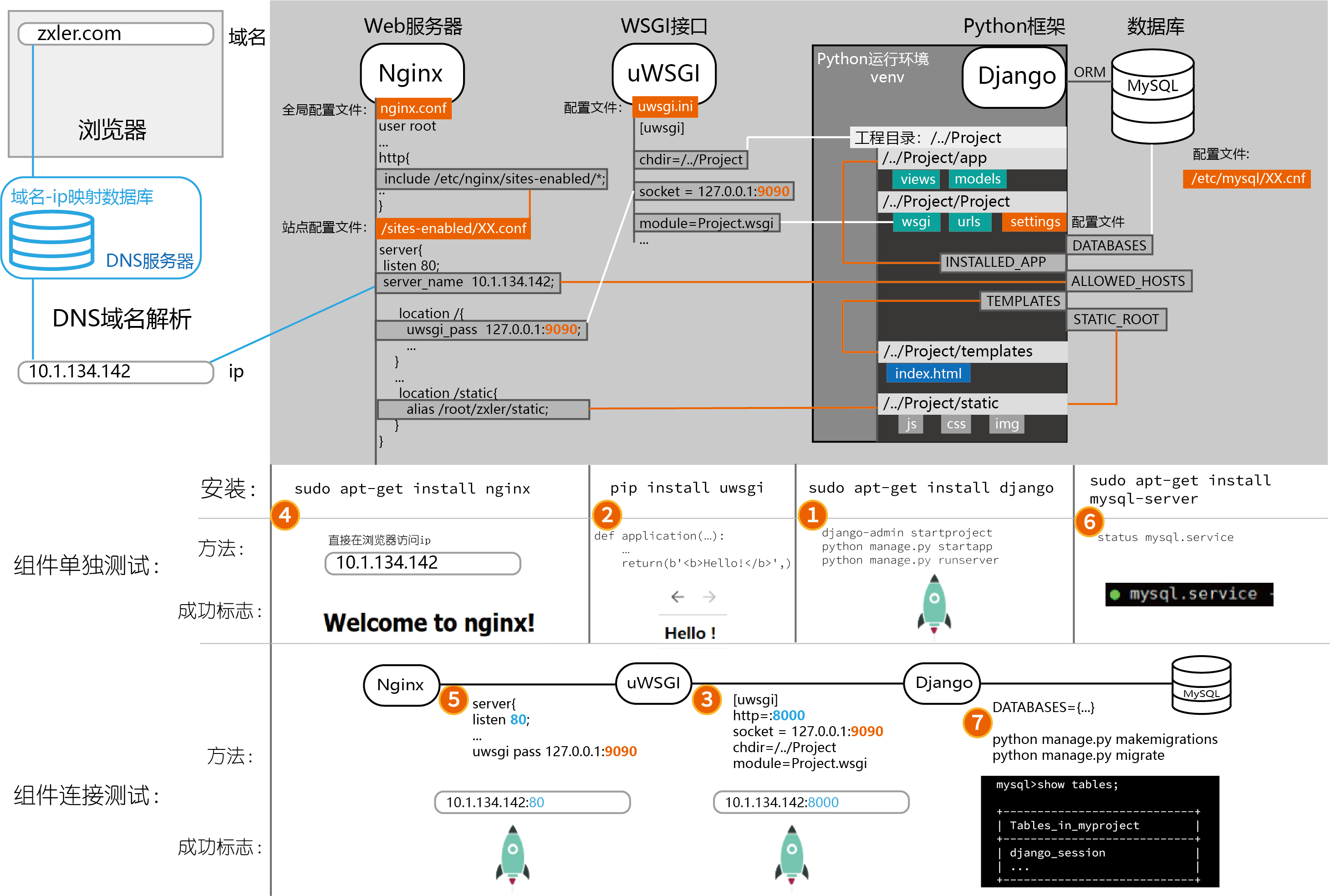Click the Hello ! page text

pyautogui.click(x=689, y=633)
